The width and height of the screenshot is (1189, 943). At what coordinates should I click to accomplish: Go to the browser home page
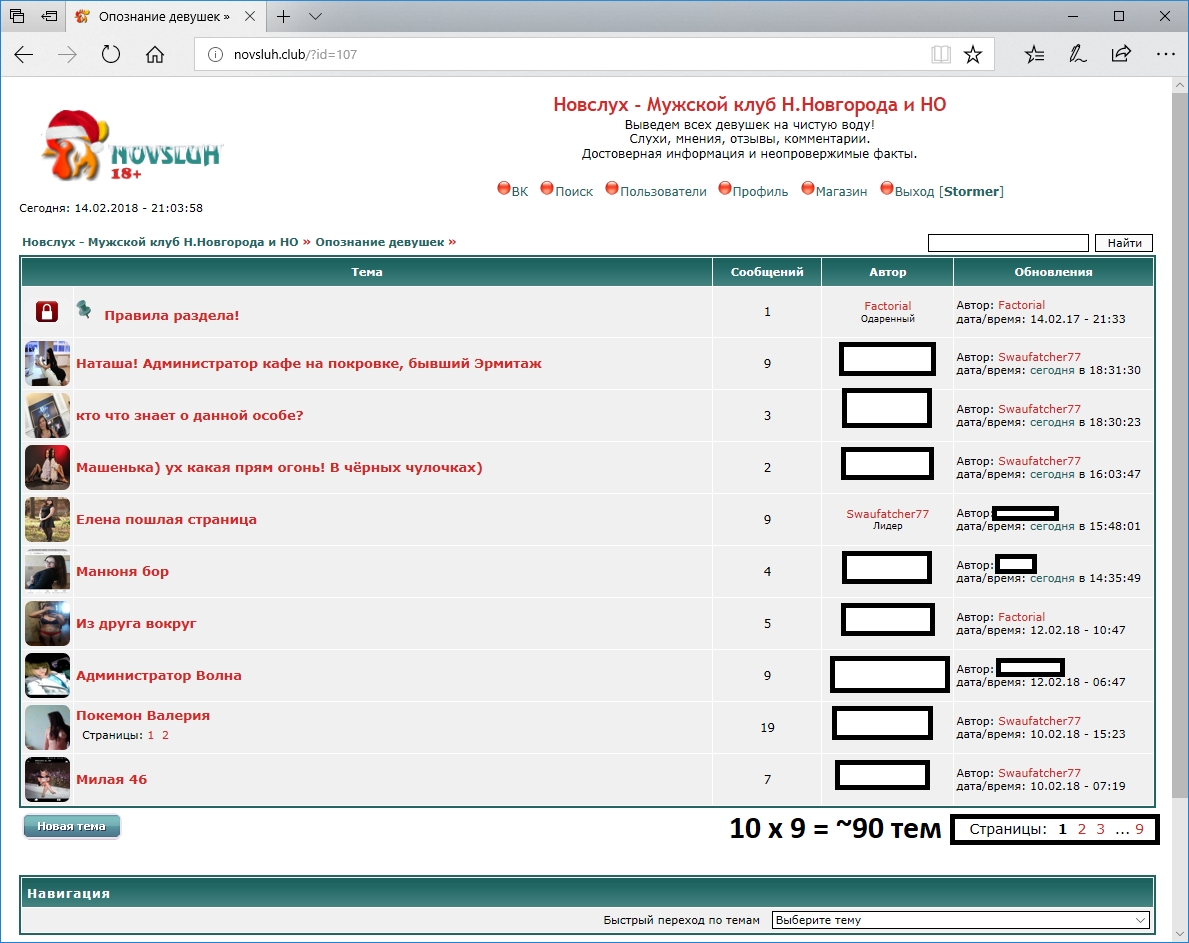[x=155, y=55]
